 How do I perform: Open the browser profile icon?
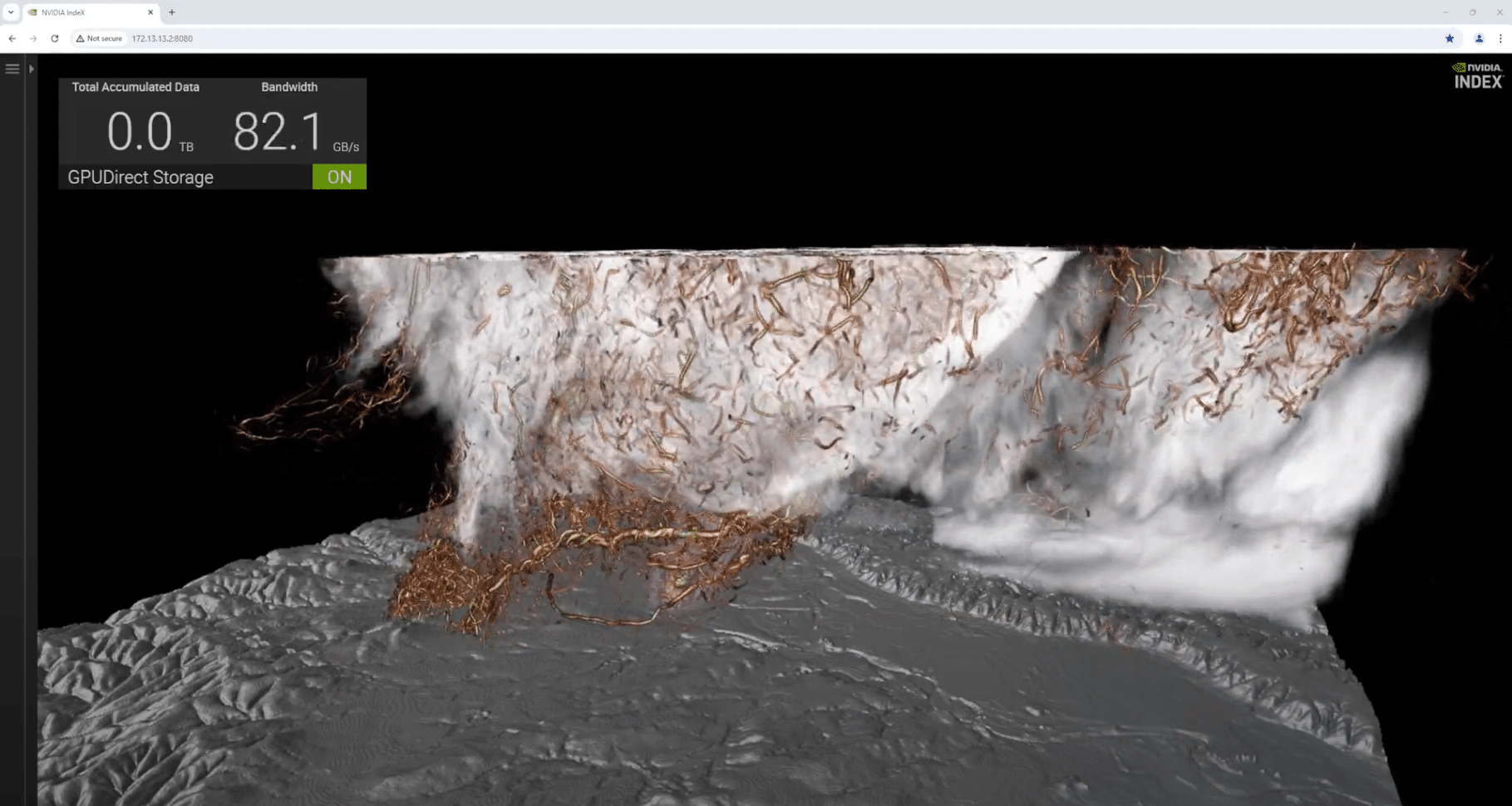click(x=1479, y=38)
